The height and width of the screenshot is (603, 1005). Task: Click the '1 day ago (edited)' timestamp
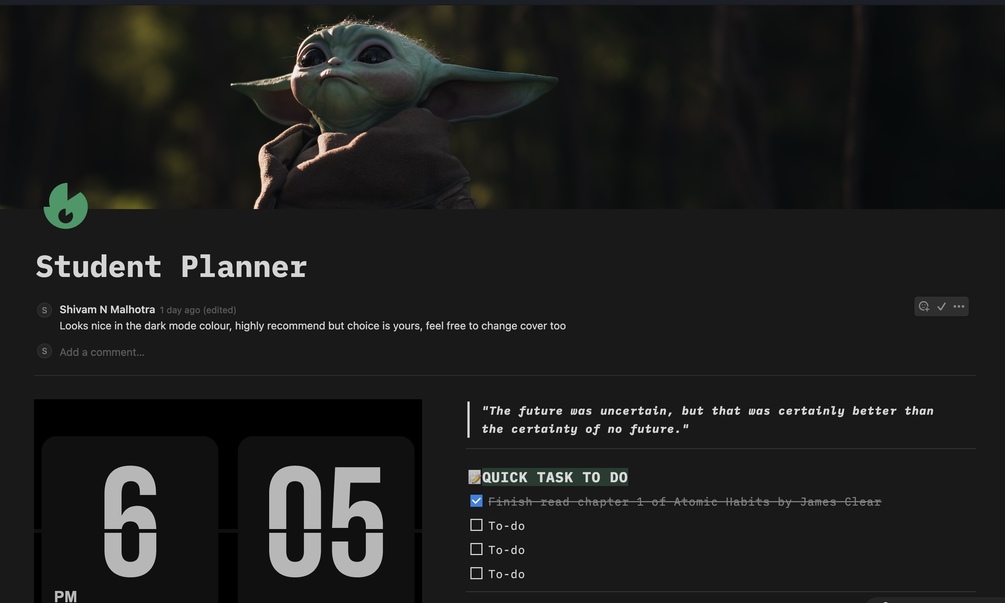198,310
